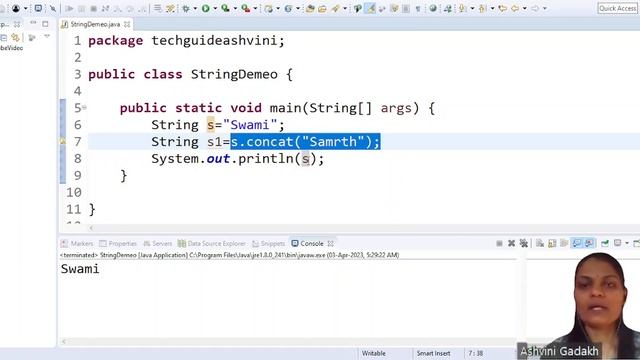Image resolution: width=640 pixels, height=360 pixels.
Task: Click Remove All Terminated Launches double-X icon
Action: coord(524,244)
